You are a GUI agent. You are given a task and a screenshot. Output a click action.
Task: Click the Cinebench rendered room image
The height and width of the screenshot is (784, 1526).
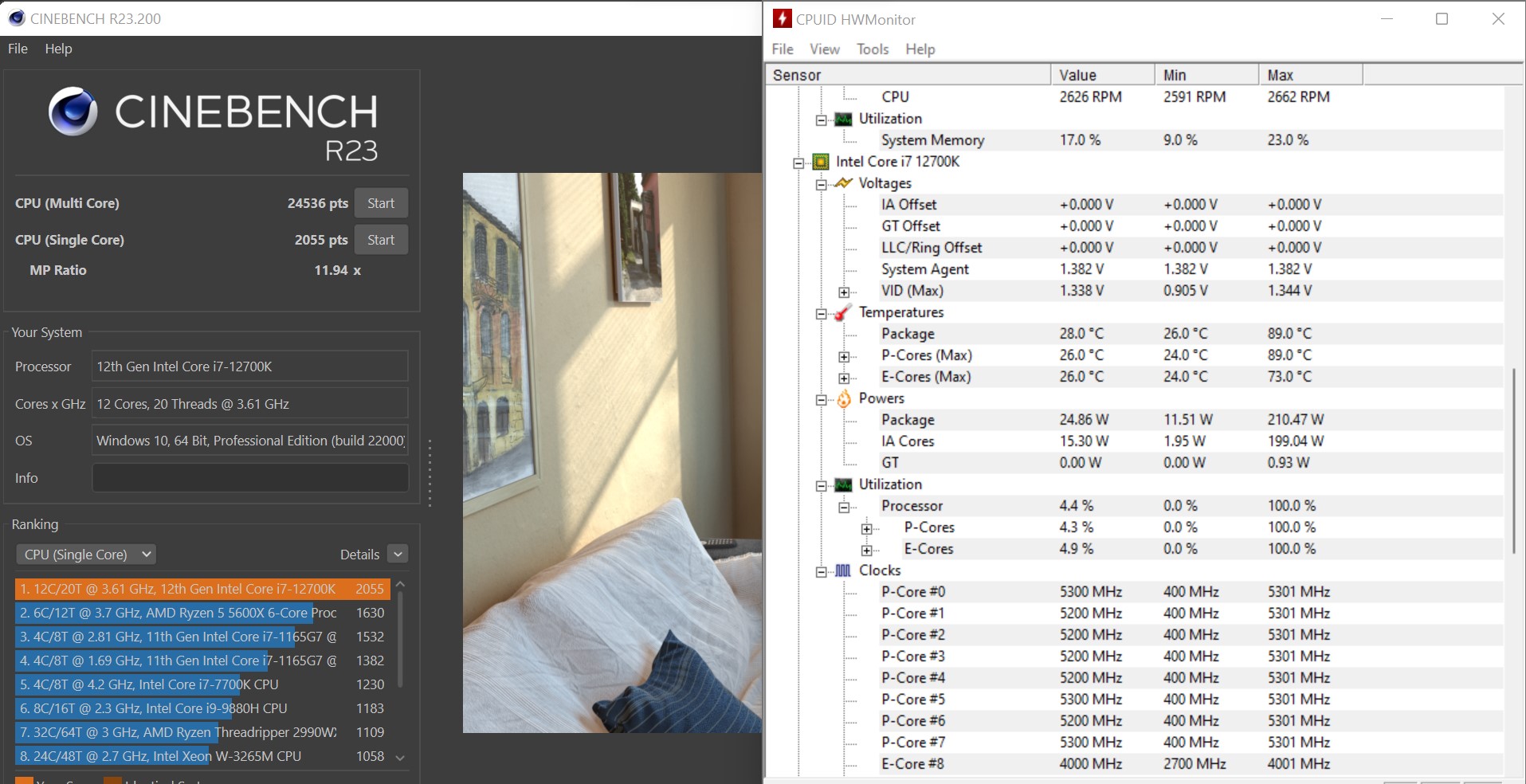point(612,453)
